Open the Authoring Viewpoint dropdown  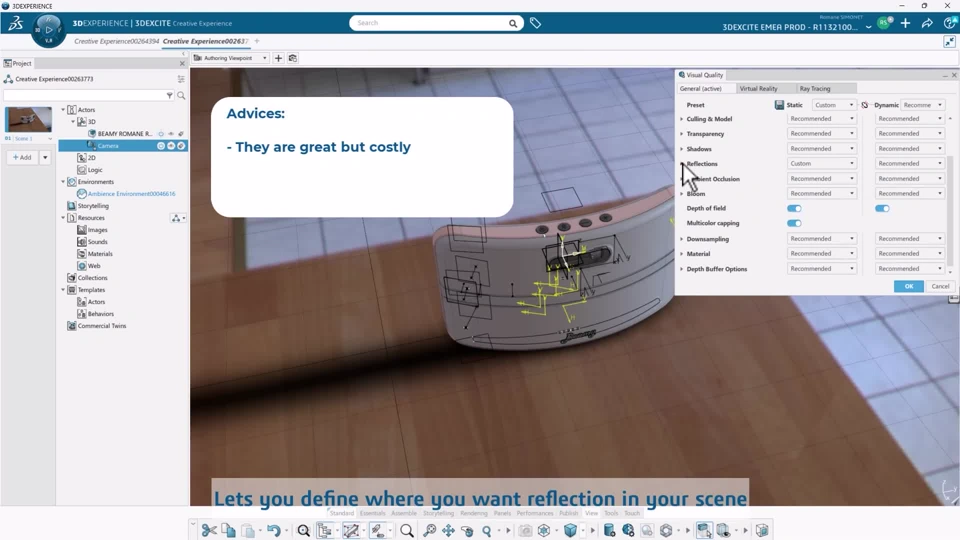coord(231,58)
